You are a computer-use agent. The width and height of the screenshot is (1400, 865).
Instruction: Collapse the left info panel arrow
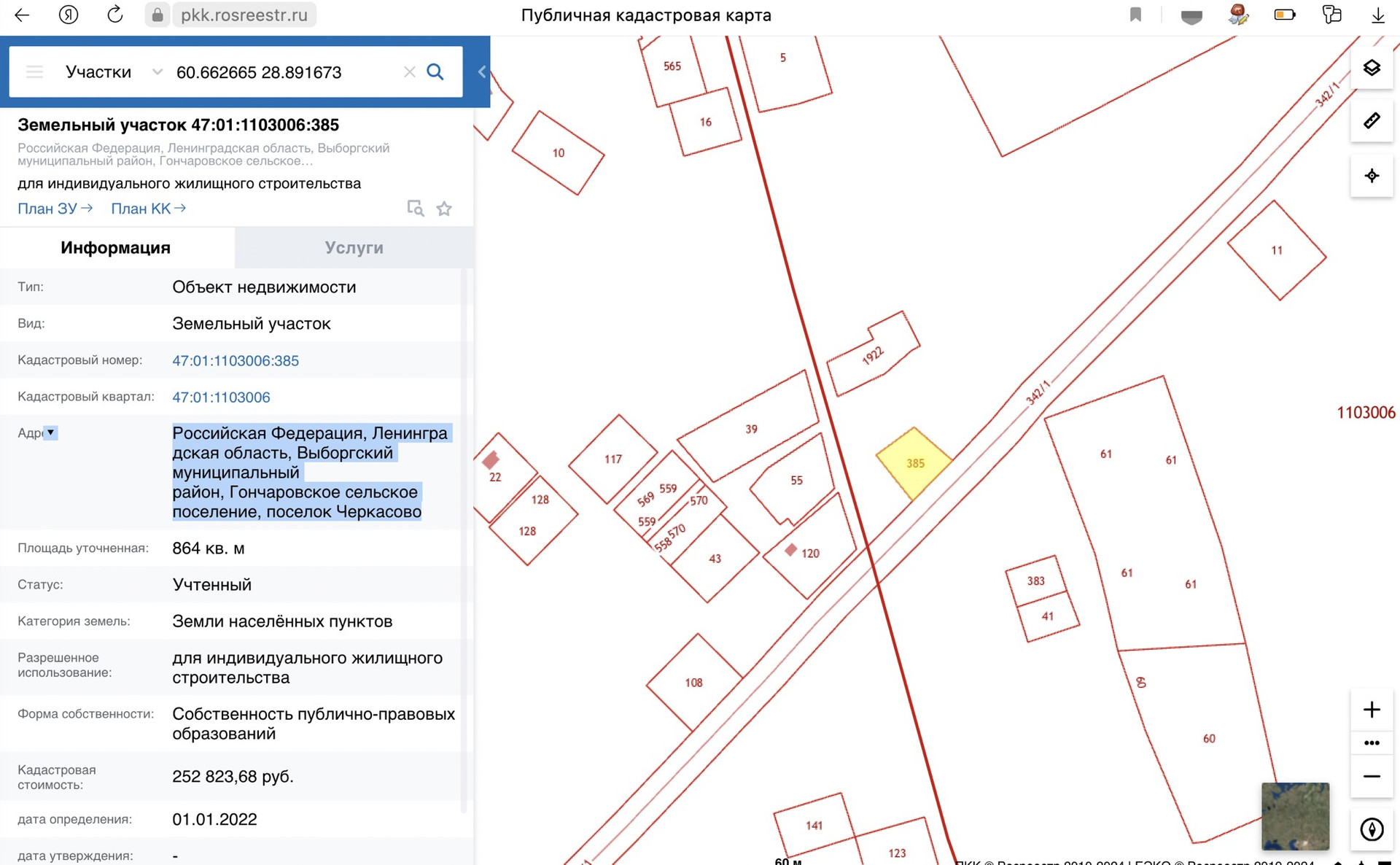482,71
